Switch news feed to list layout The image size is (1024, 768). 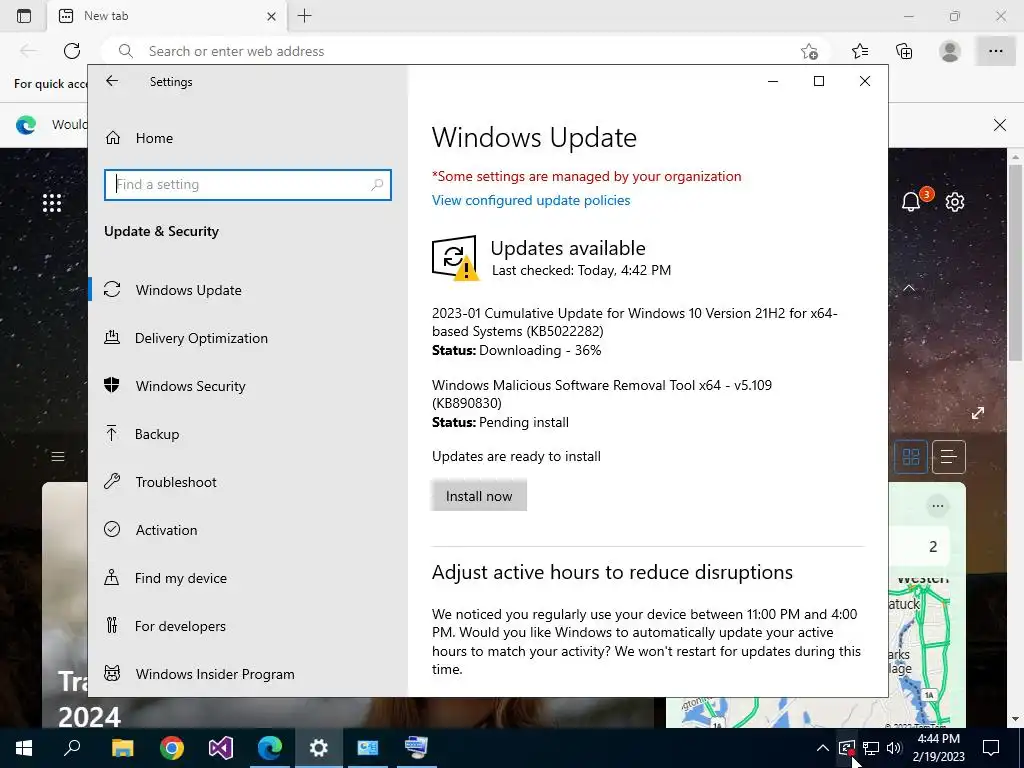point(948,456)
